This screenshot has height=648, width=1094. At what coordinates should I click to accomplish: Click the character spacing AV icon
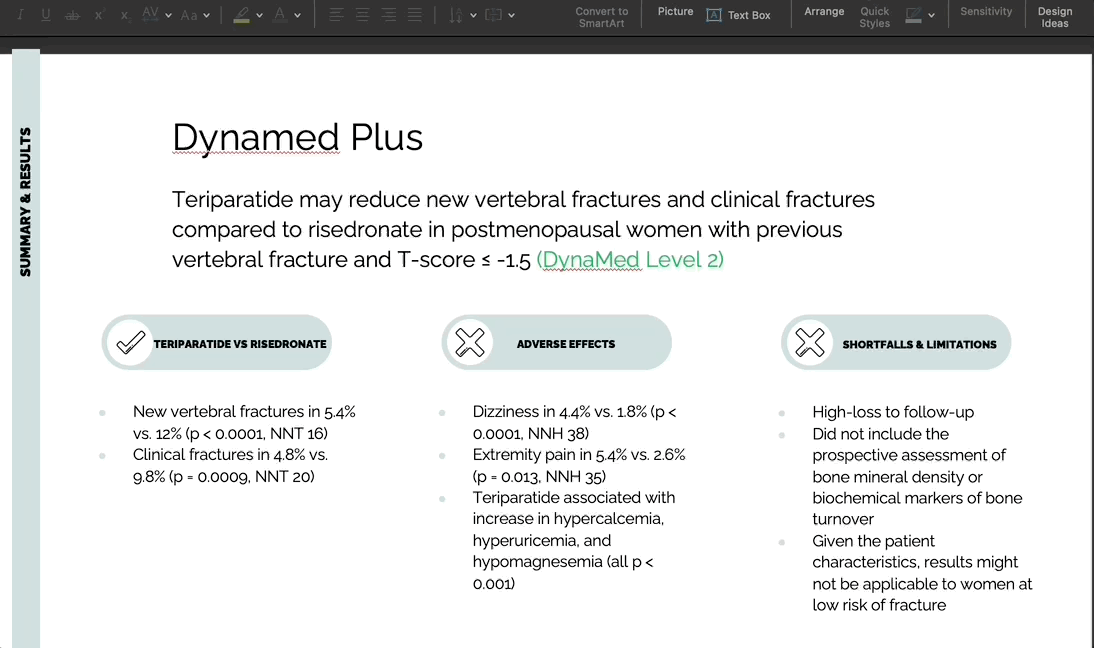pyautogui.click(x=150, y=14)
